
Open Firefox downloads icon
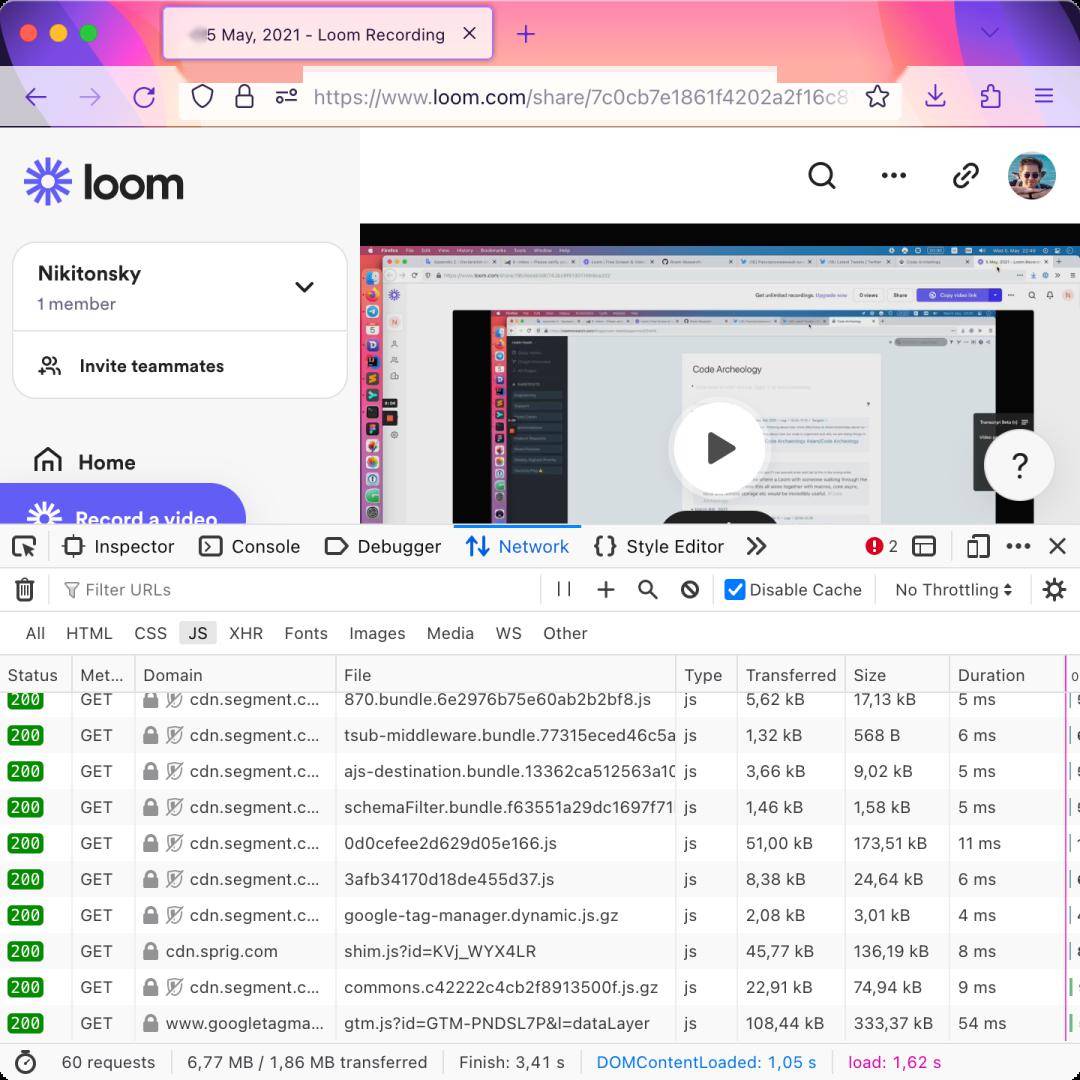(x=935, y=96)
